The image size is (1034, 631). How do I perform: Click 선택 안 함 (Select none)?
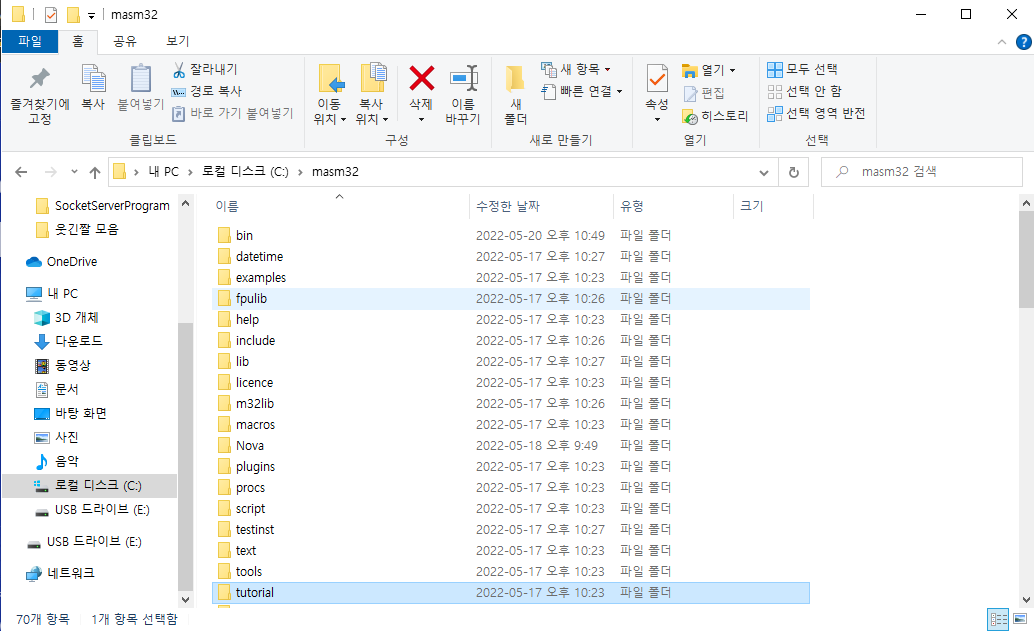(x=805, y=92)
